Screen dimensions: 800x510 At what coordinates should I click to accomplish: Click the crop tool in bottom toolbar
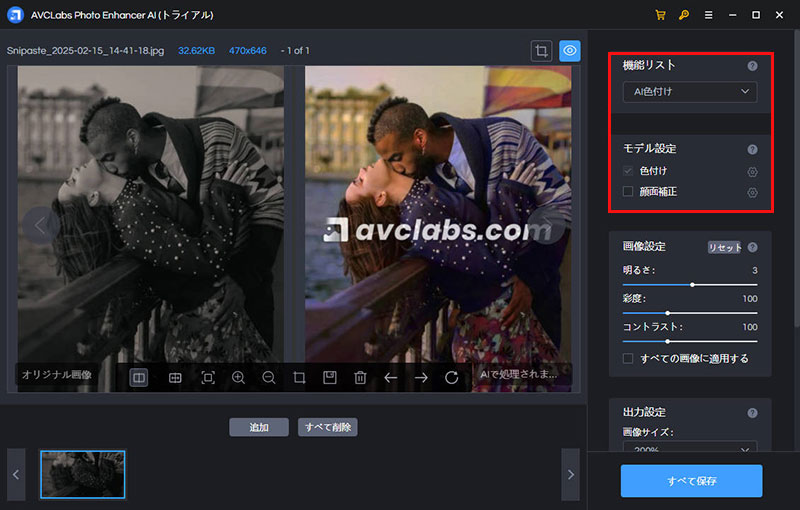pos(299,378)
